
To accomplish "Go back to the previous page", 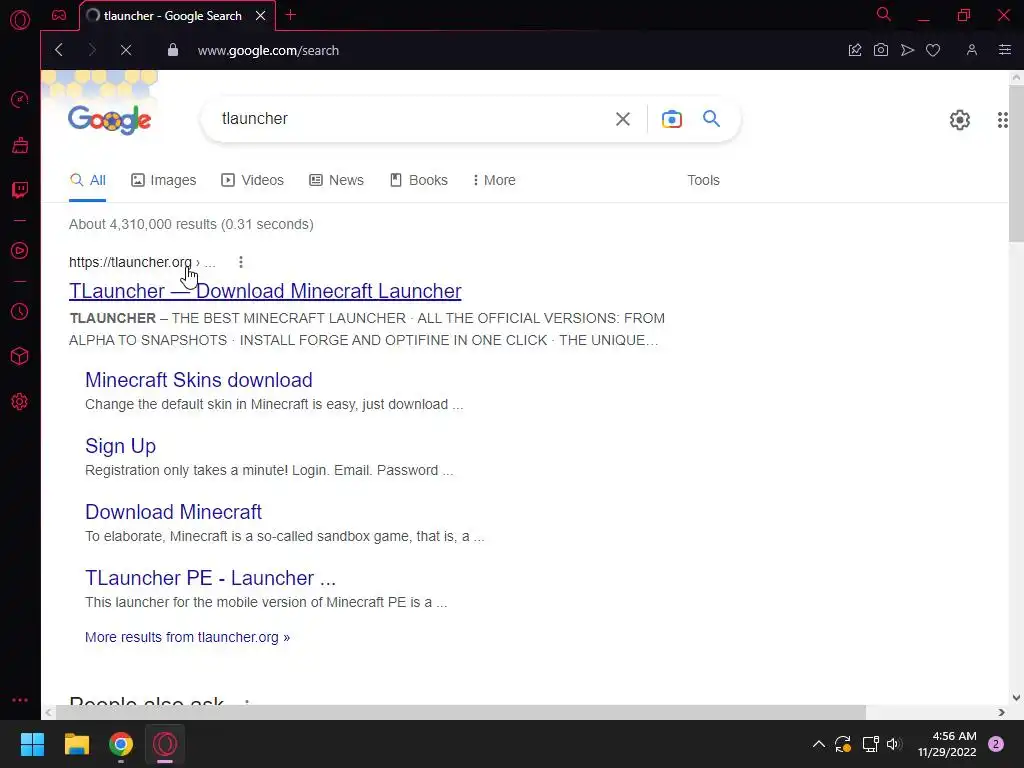I will [59, 50].
